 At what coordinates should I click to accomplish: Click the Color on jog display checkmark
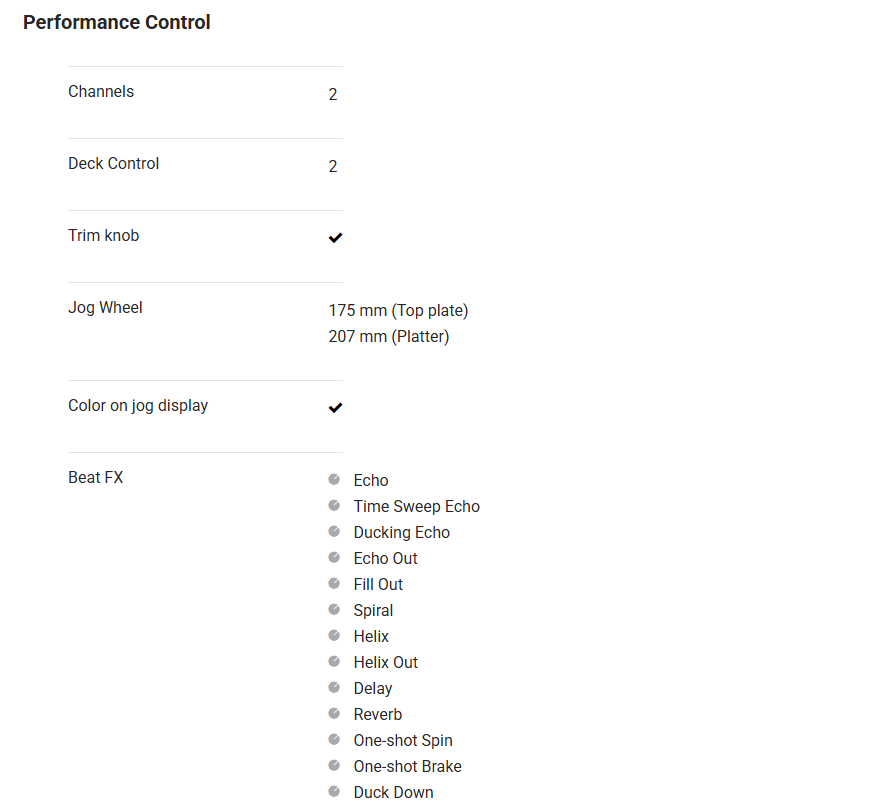335,407
